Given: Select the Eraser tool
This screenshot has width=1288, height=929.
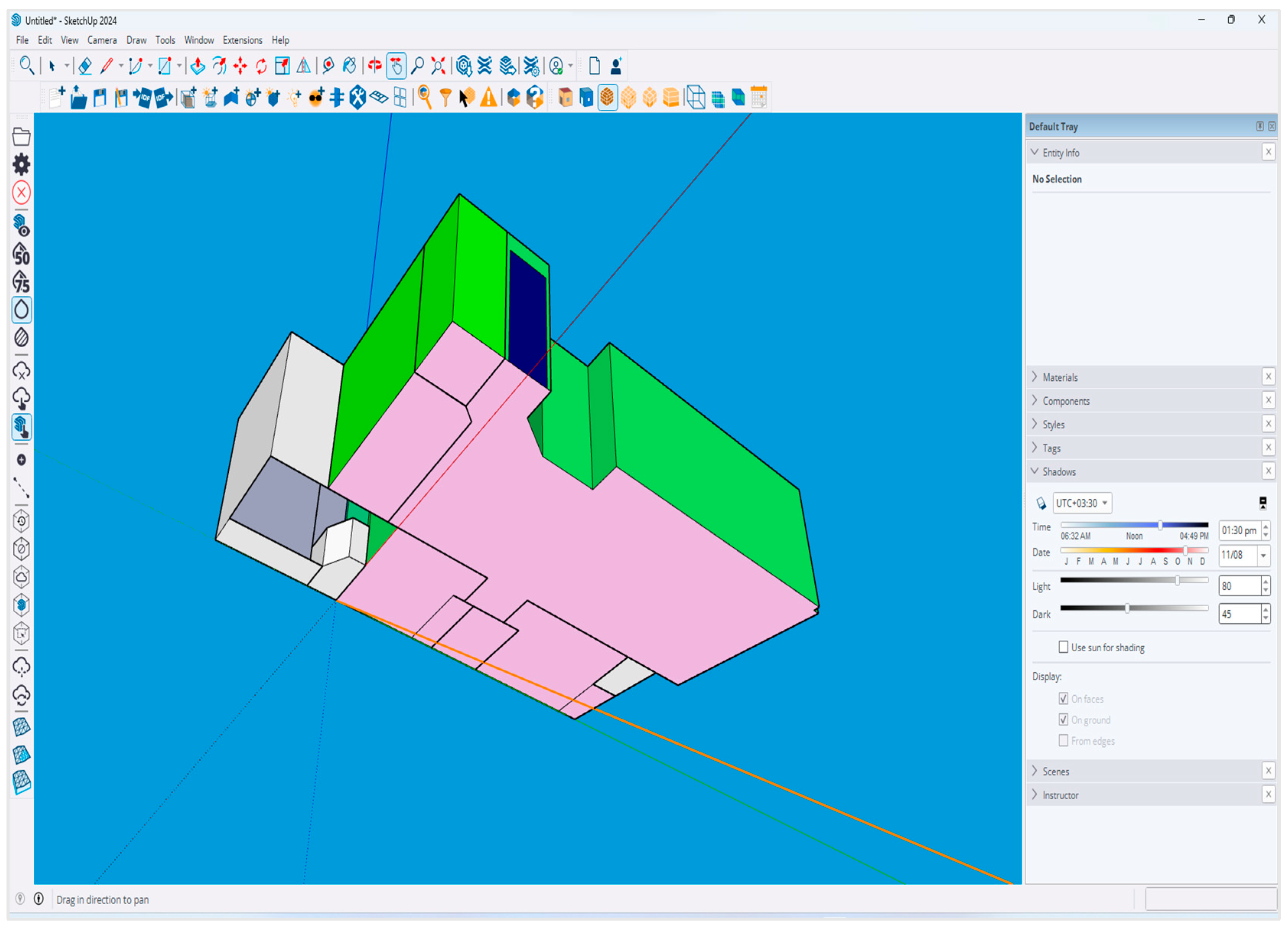Looking at the screenshot, I should 85,67.
